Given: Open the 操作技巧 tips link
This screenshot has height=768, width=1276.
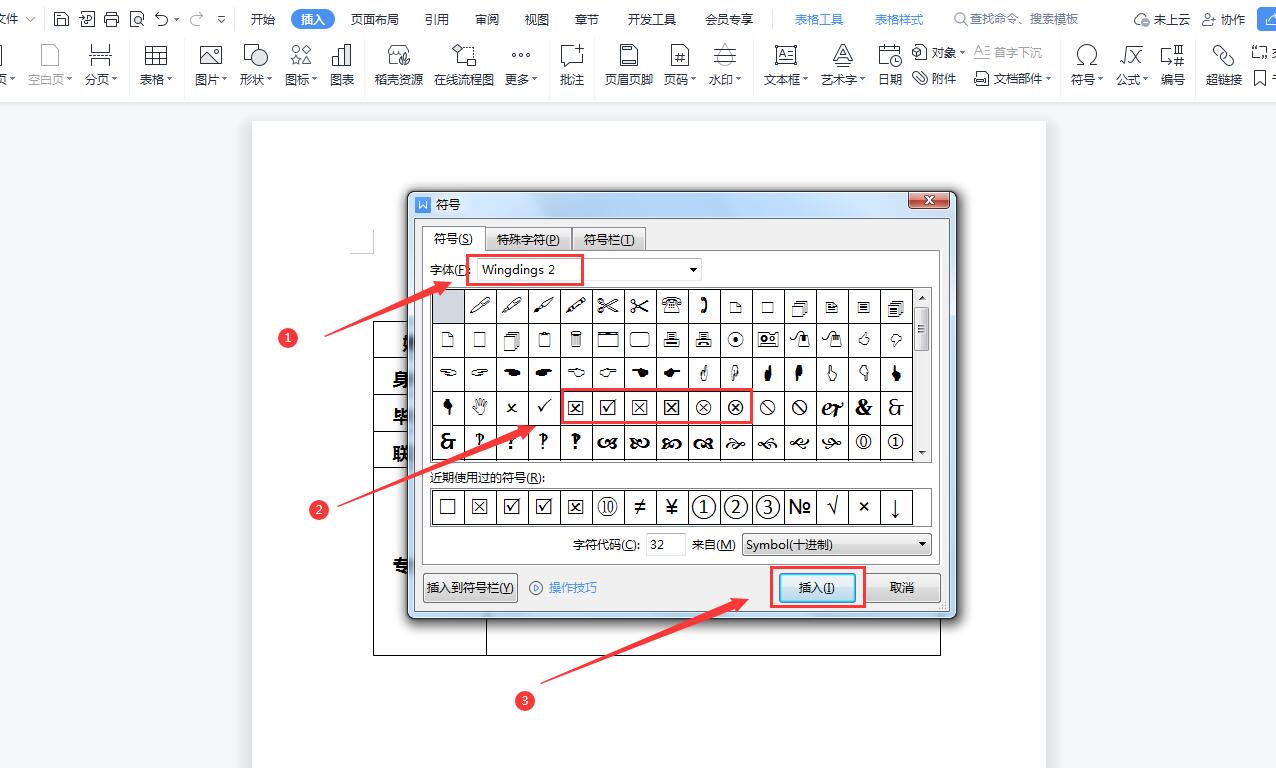Looking at the screenshot, I should coord(563,588).
